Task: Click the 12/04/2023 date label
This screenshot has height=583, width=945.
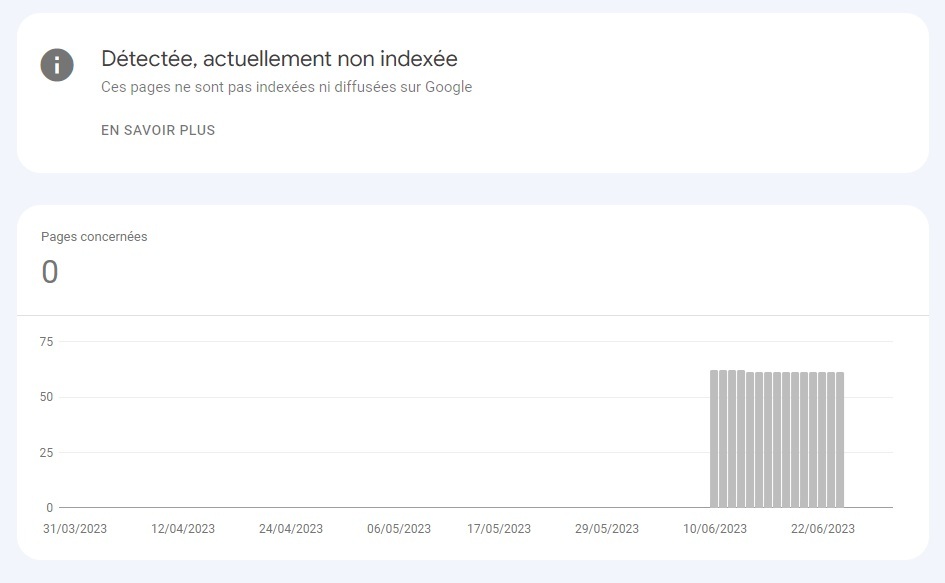Action: point(183,529)
